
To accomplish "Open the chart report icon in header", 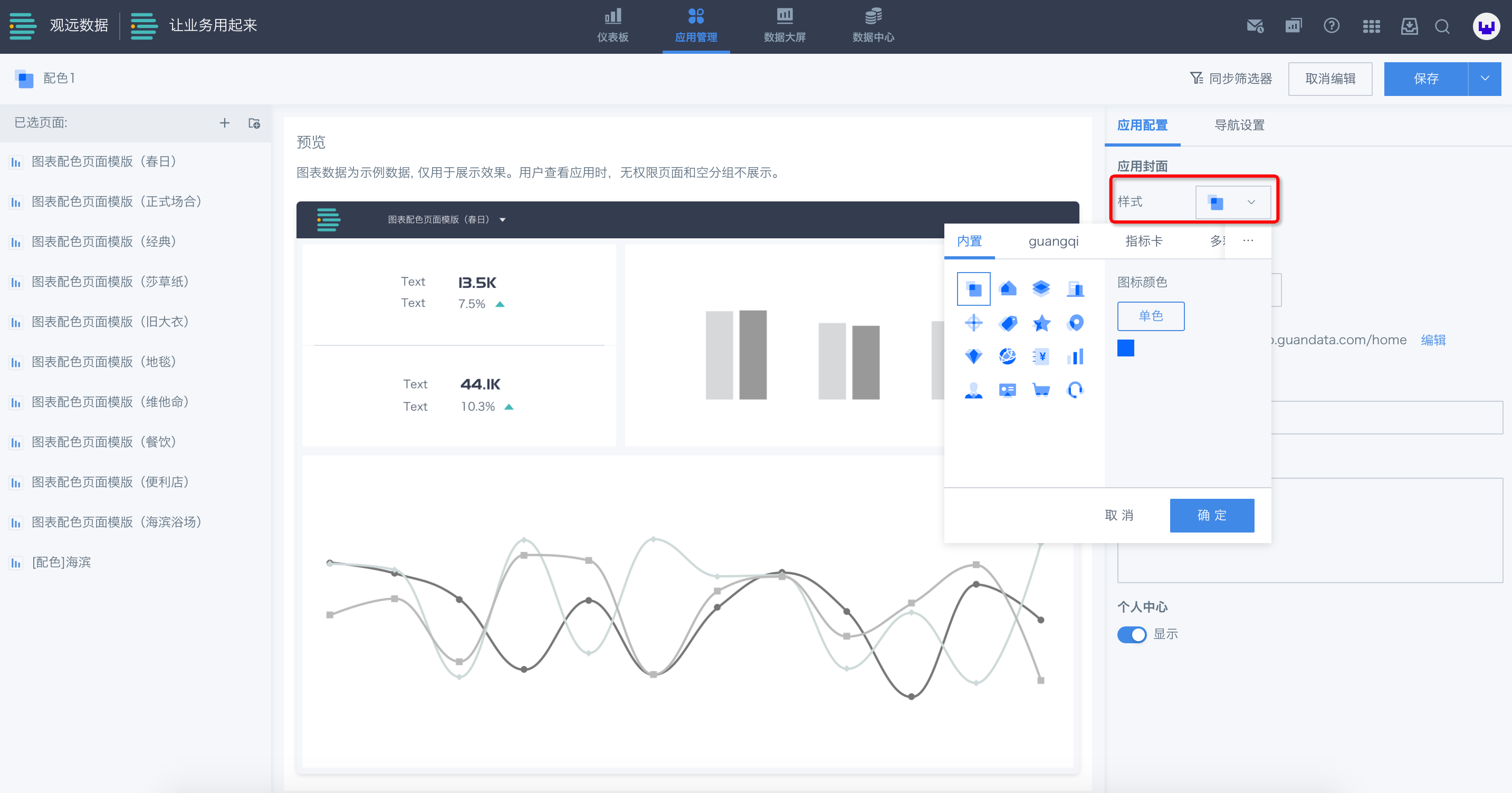I will (x=1293, y=26).
